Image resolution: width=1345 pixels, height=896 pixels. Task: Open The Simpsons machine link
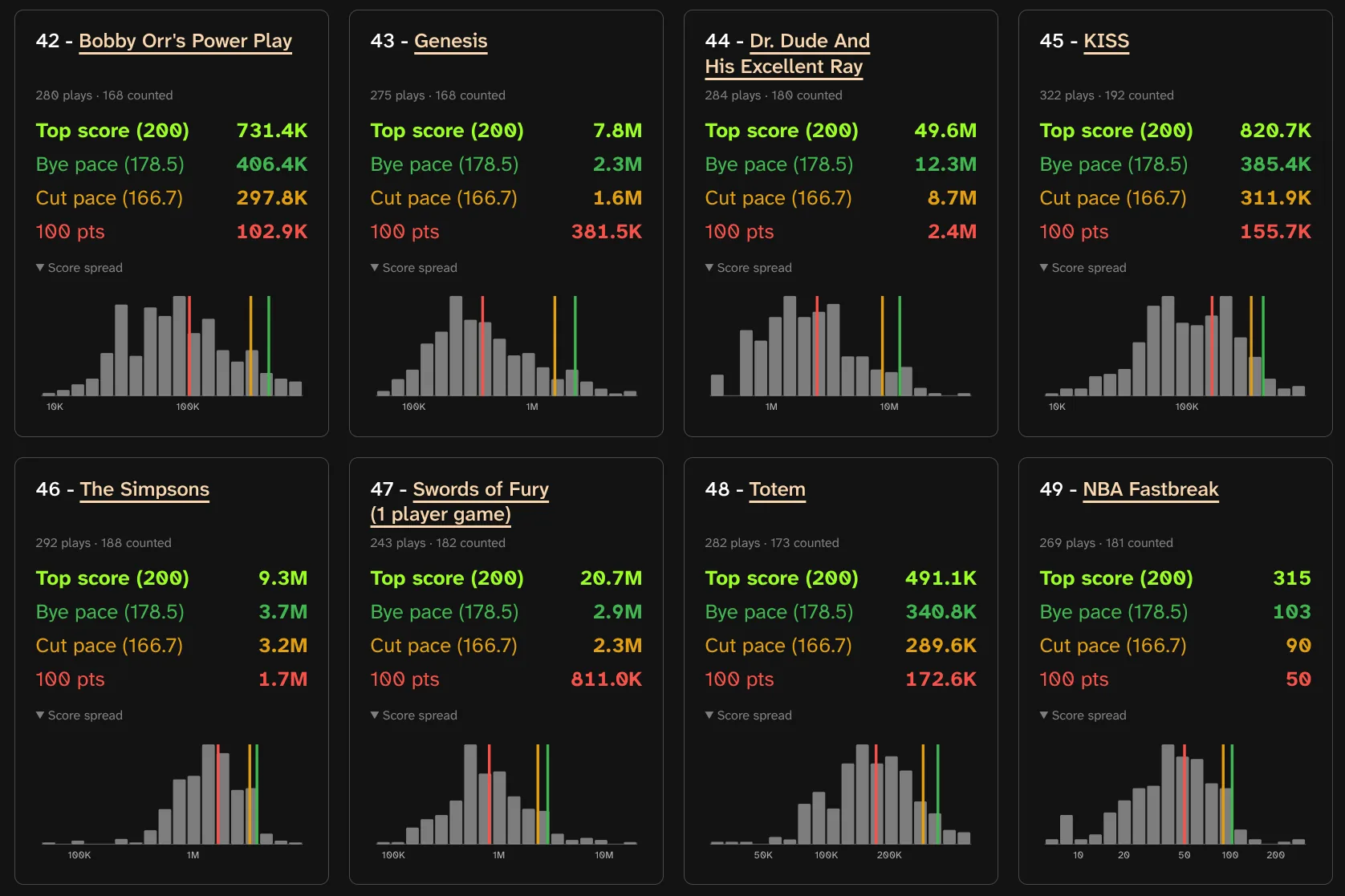point(144,489)
